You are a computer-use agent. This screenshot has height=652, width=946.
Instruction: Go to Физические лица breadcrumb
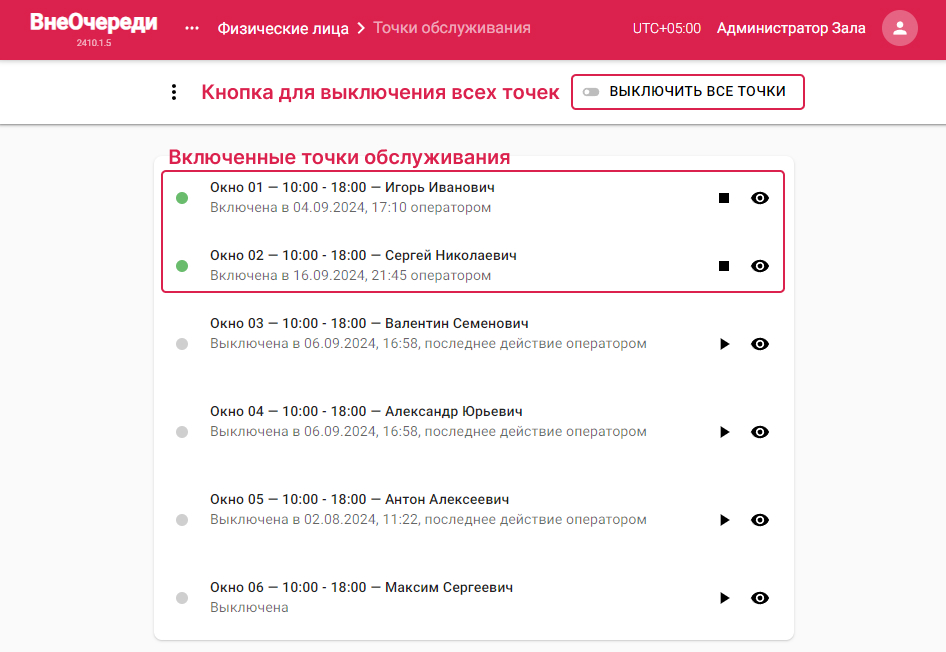[x=283, y=28]
